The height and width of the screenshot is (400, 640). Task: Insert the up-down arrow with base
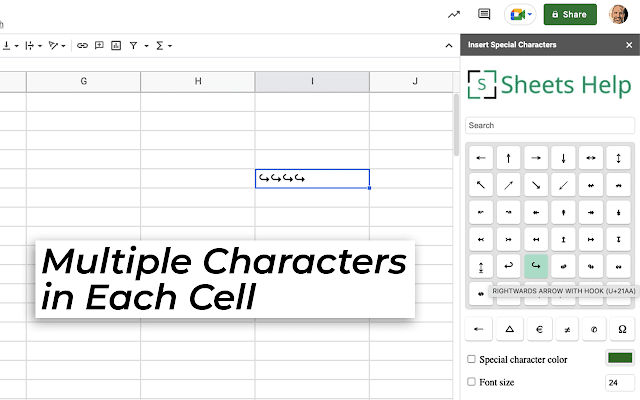click(481, 266)
